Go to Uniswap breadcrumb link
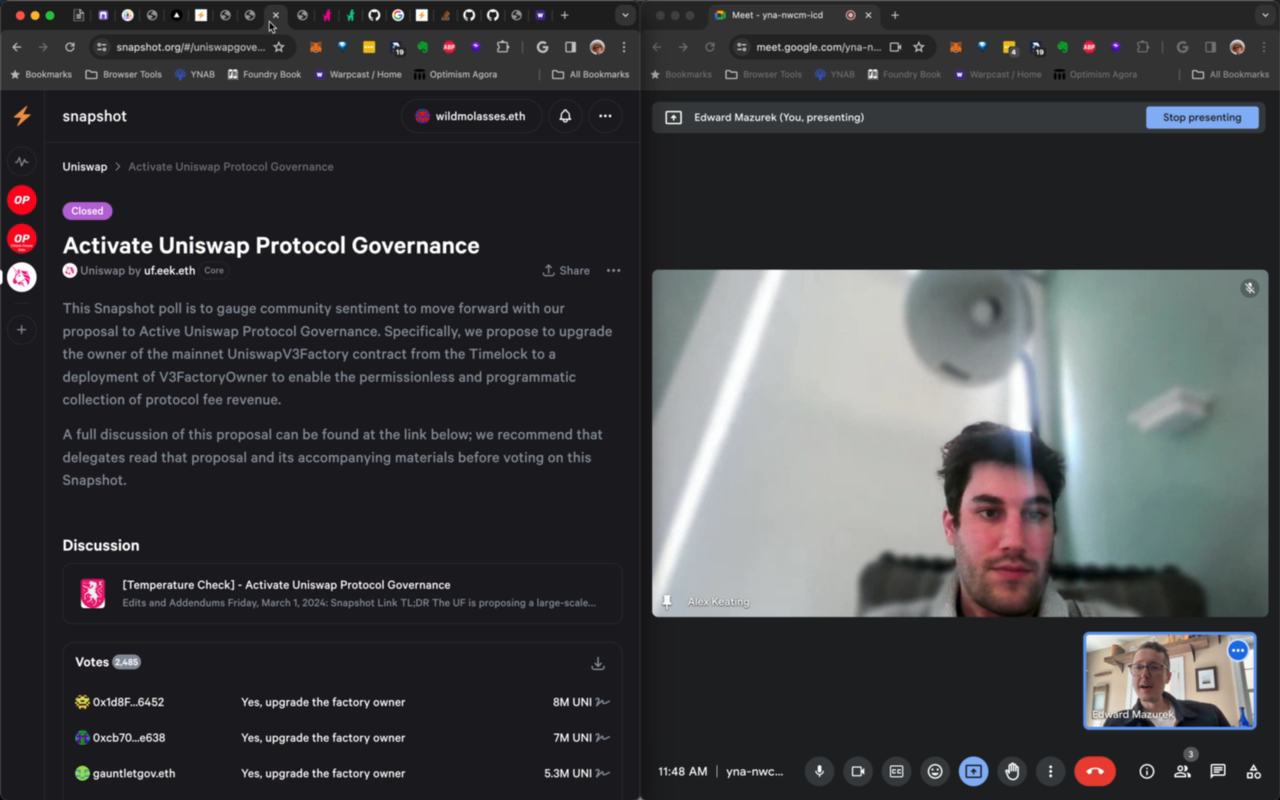1280x800 pixels. pos(84,167)
